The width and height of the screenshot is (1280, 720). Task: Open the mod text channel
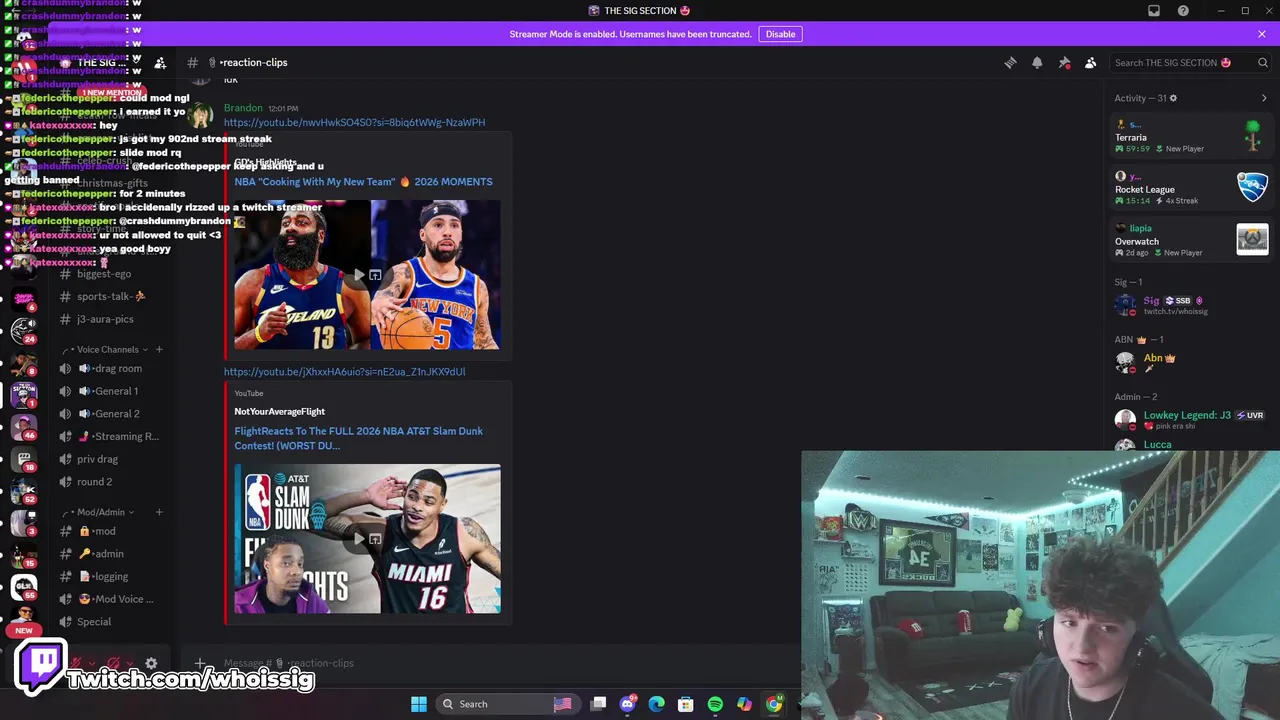point(103,531)
